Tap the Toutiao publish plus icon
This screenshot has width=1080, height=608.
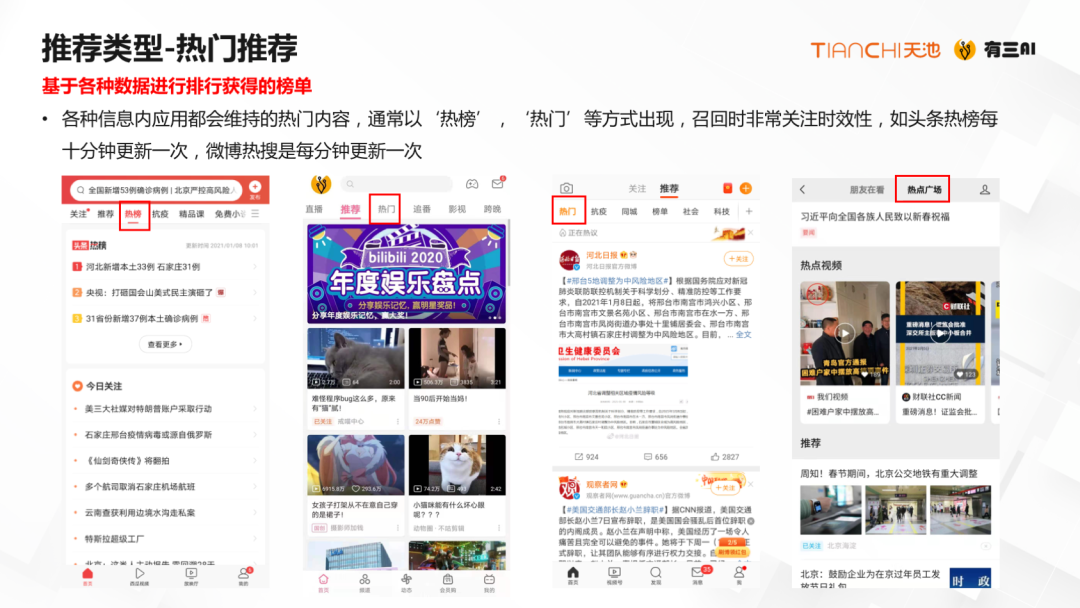pos(255,187)
